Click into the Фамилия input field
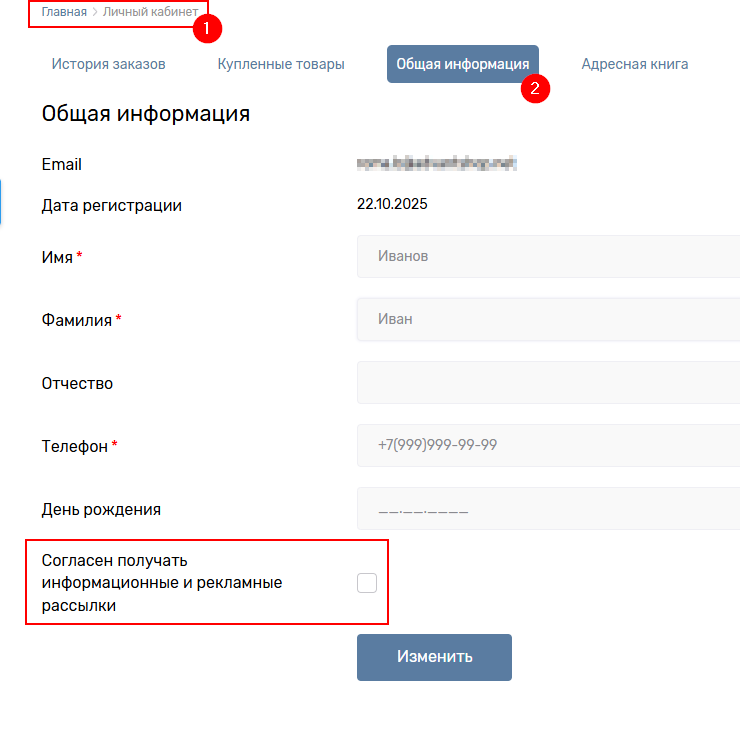The image size is (740, 740). tap(548, 319)
